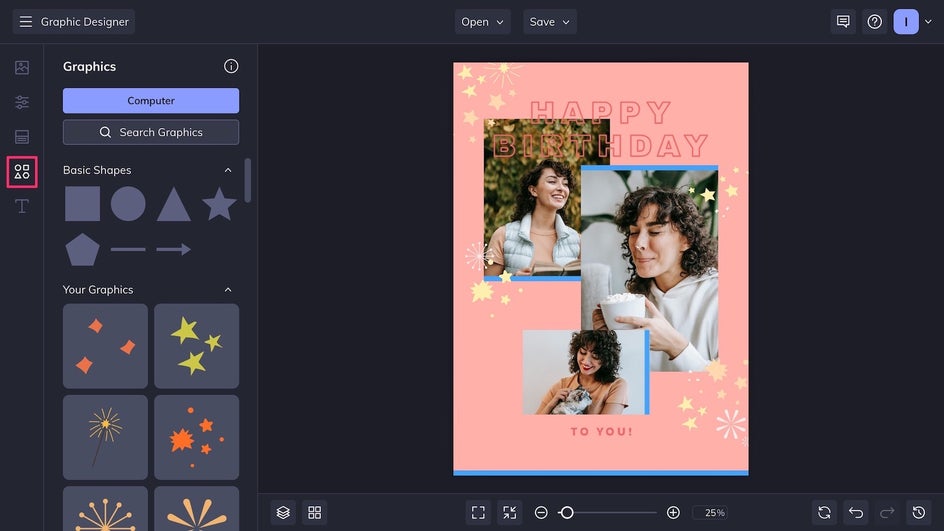Select the woman holding cup photo

point(649,270)
